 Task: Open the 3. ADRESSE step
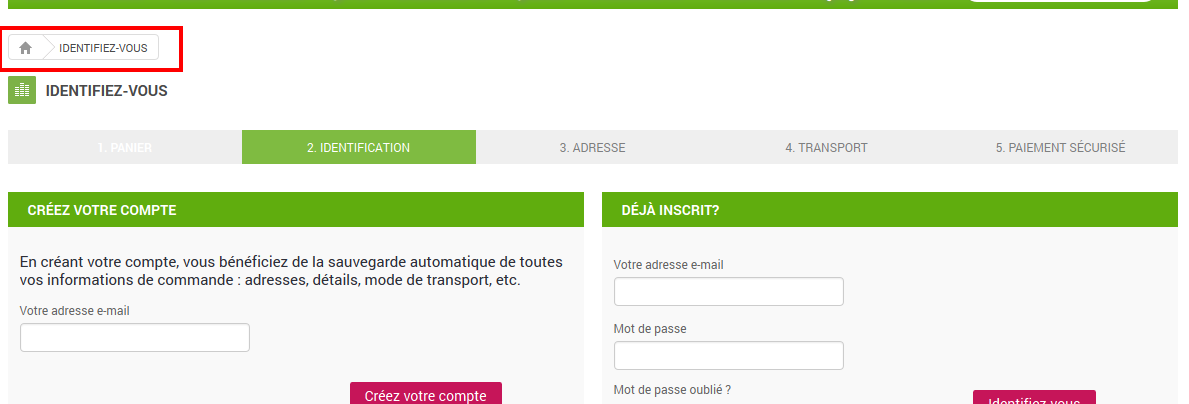[x=592, y=148]
